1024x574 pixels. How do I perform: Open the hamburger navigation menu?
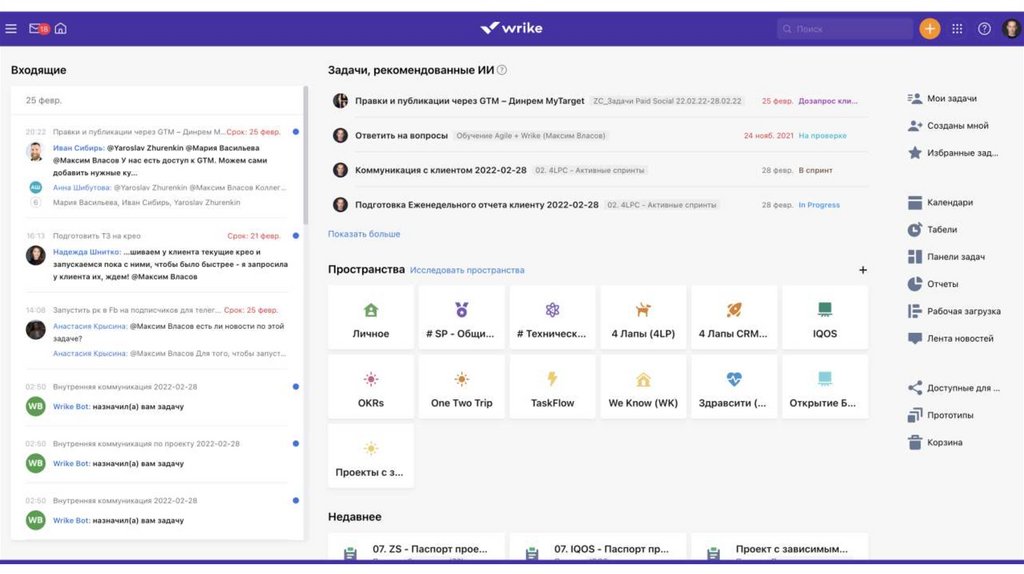coord(11,29)
